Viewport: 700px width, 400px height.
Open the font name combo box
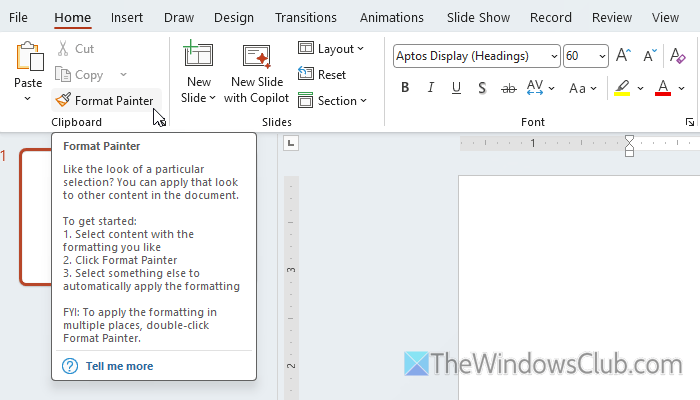(x=477, y=56)
